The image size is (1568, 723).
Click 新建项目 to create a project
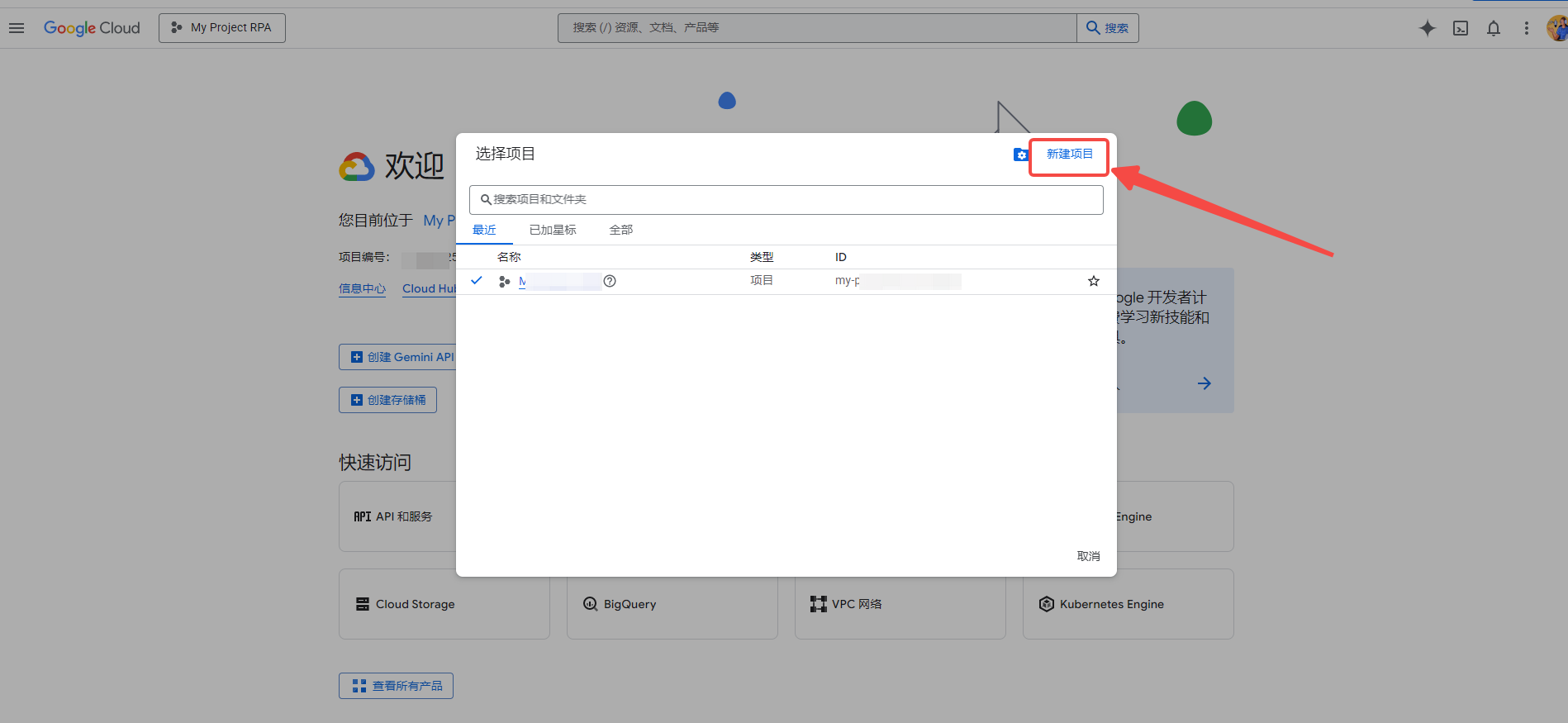point(1069,155)
